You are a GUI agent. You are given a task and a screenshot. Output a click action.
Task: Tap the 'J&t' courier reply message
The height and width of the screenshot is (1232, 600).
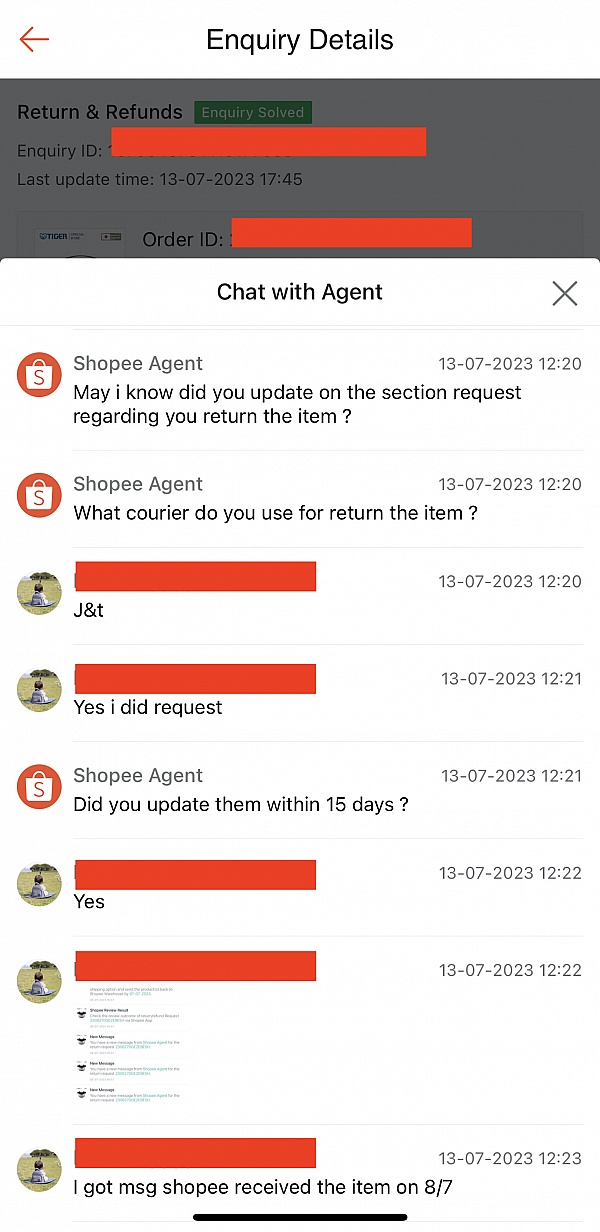point(89,610)
